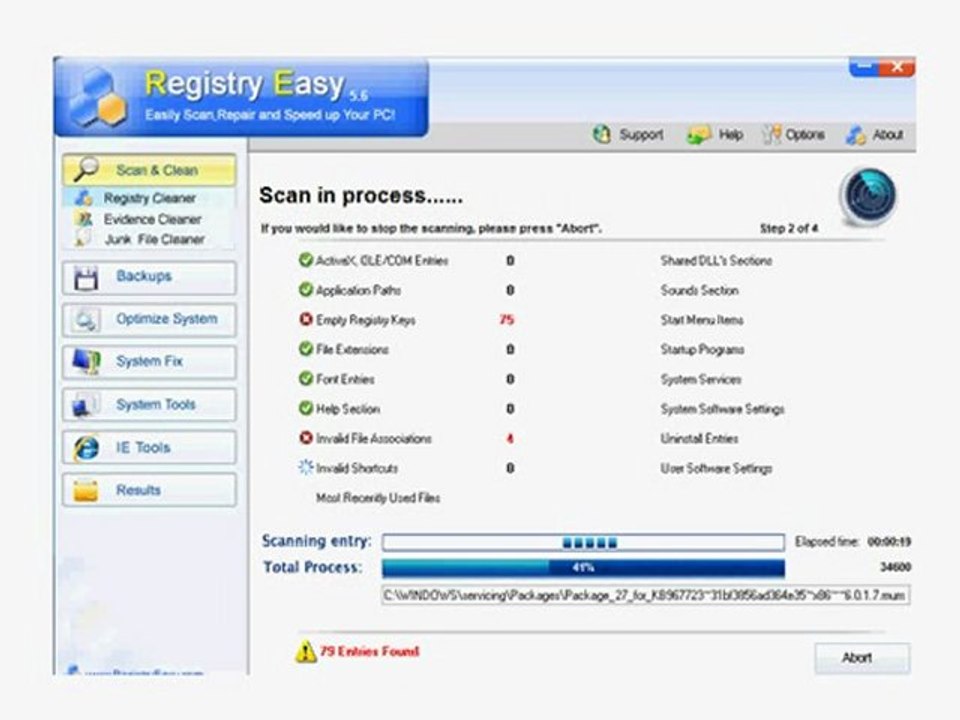This screenshot has height=720, width=960.
Task: Click the Junk File Cleaner icon
Action: tap(84, 238)
